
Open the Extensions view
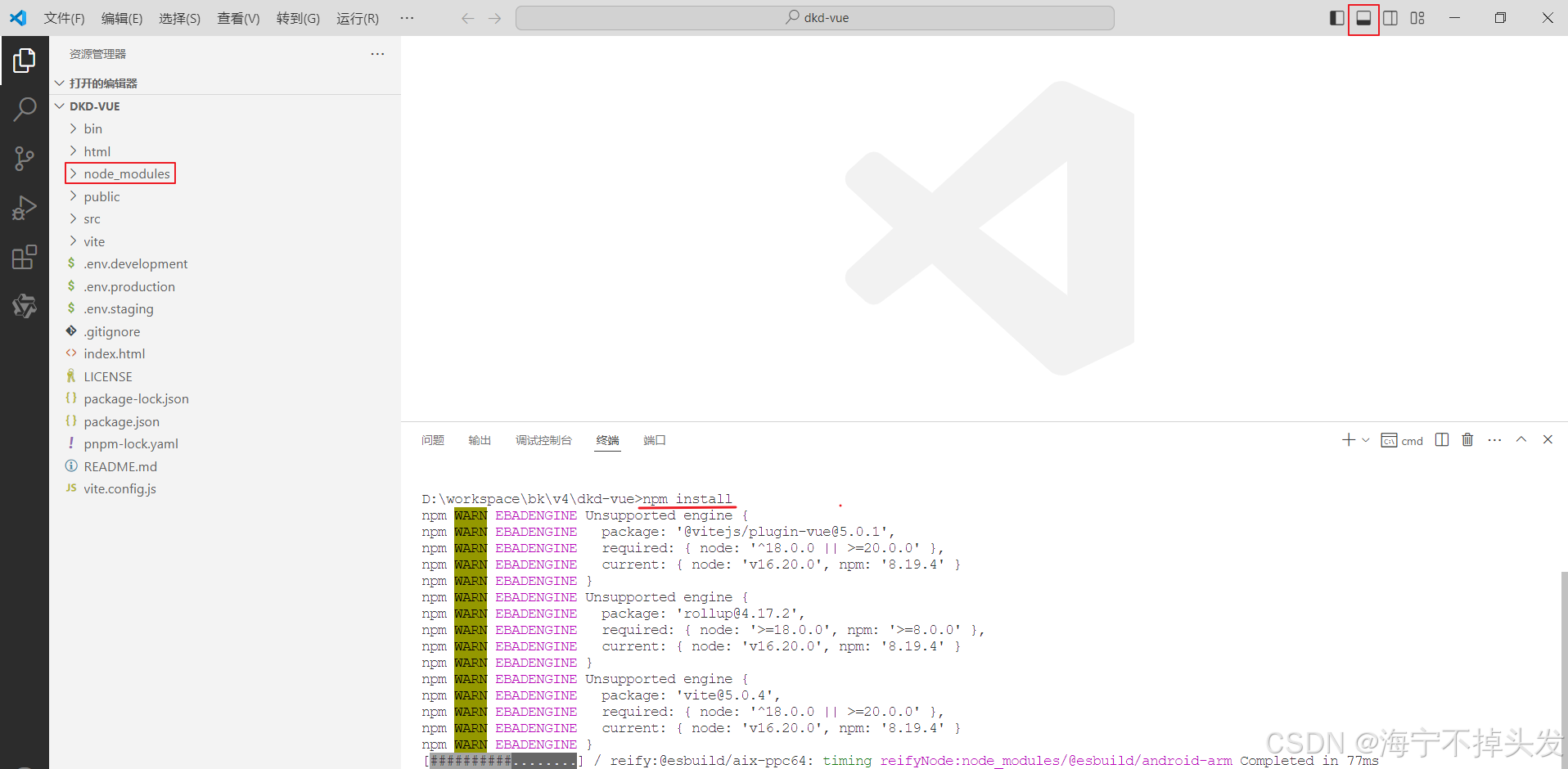pos(25,257)
